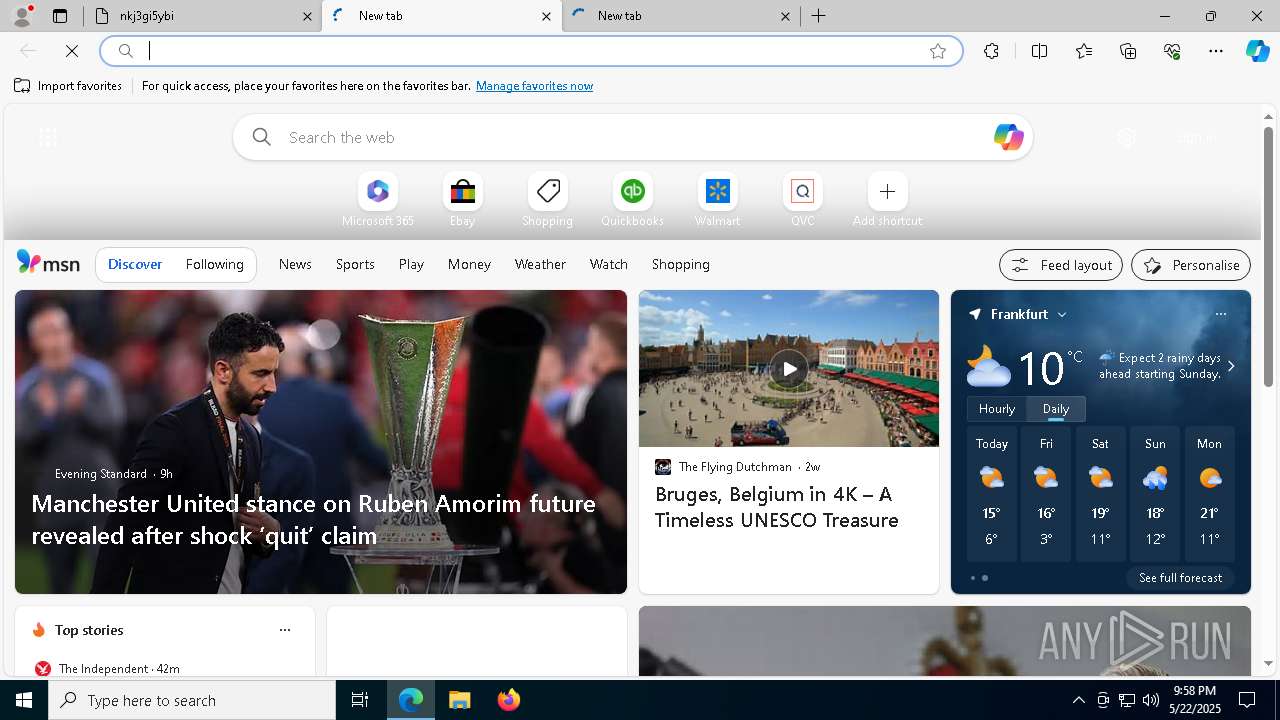
Task: Select the Following feed
Action: click(214, 264)
